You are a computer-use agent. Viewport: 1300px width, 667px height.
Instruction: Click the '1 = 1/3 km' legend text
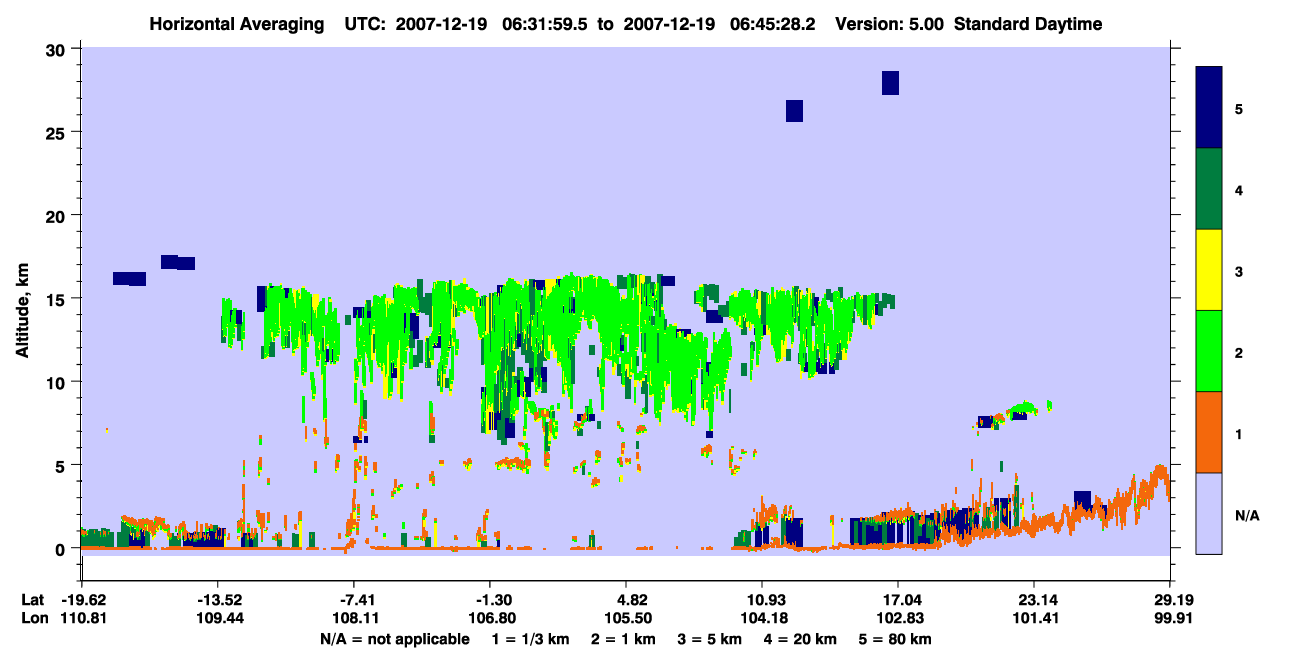coord(531,639)
